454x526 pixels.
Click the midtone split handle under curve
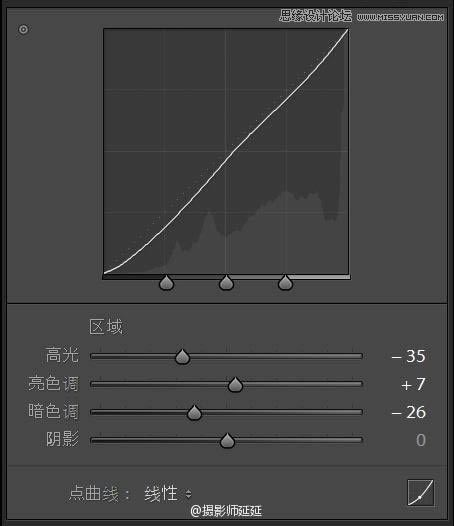226,282
